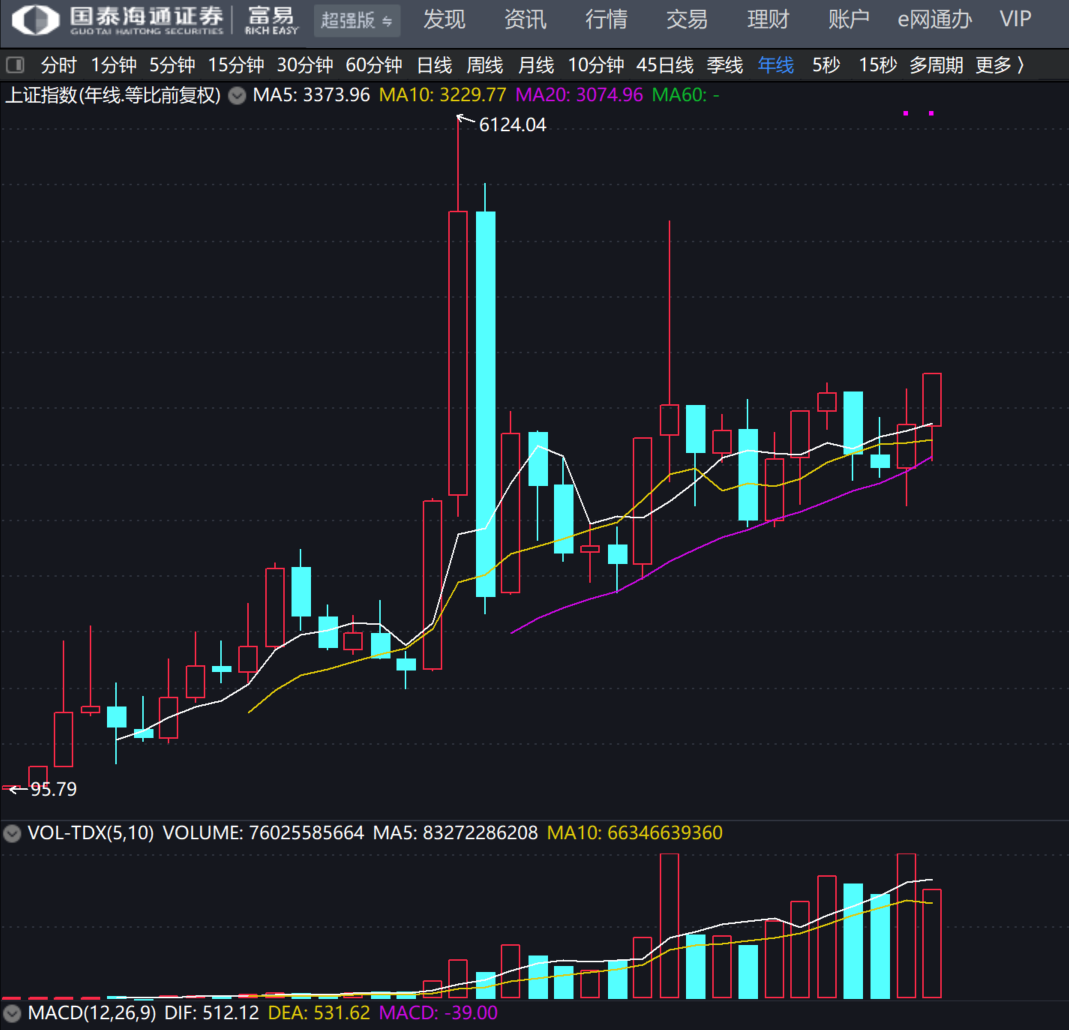Click the 6124.04 high price marker
The height and width of the screenshot is (1030, 1069).
(x=512, y=125)
